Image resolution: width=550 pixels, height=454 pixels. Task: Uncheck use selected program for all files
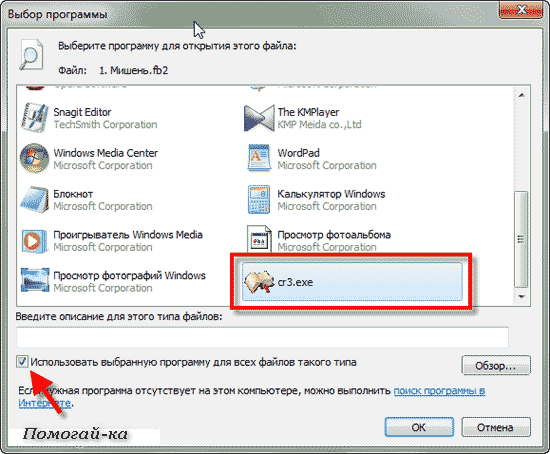pyautogui.click(x=22, y=361)
